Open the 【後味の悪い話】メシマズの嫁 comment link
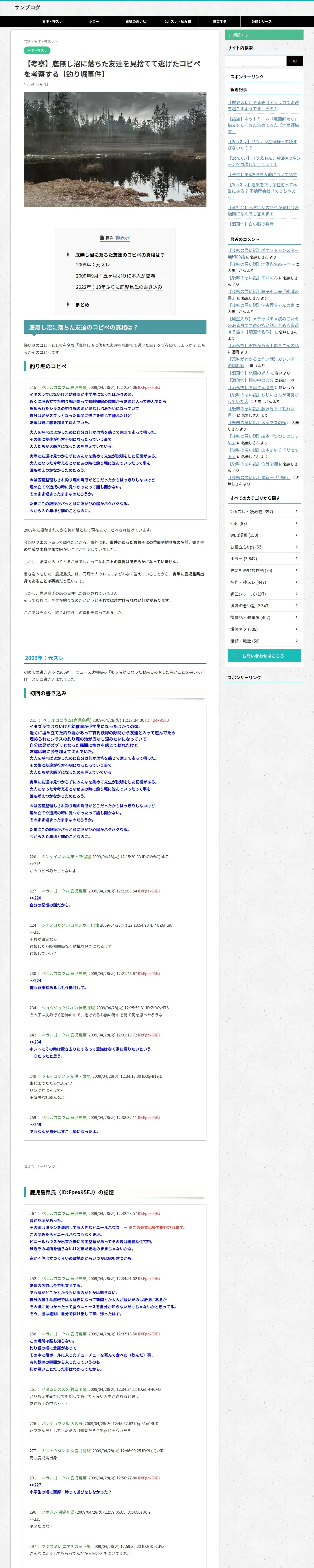Image resolution: width=314 pixels, height=1568 pixels. click(256, 422)
